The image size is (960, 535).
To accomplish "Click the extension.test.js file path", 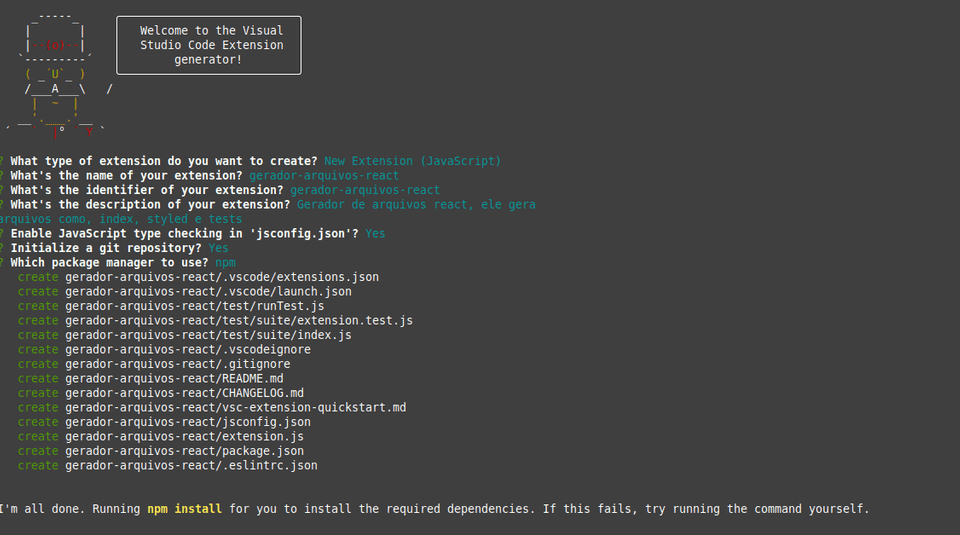I will (239, 321).
